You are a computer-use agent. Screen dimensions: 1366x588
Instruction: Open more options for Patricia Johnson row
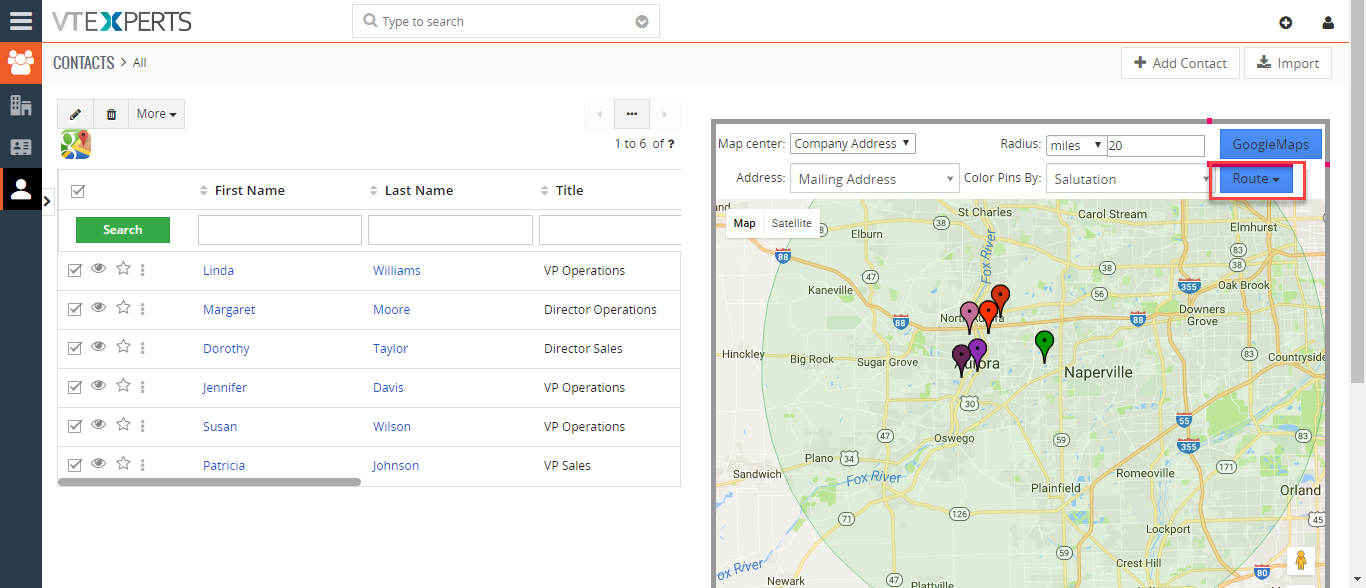pyautogui.click(x=143, y=465)
